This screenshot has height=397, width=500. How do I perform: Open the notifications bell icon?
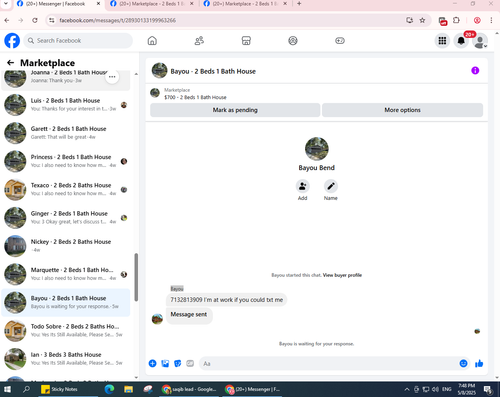461,41
